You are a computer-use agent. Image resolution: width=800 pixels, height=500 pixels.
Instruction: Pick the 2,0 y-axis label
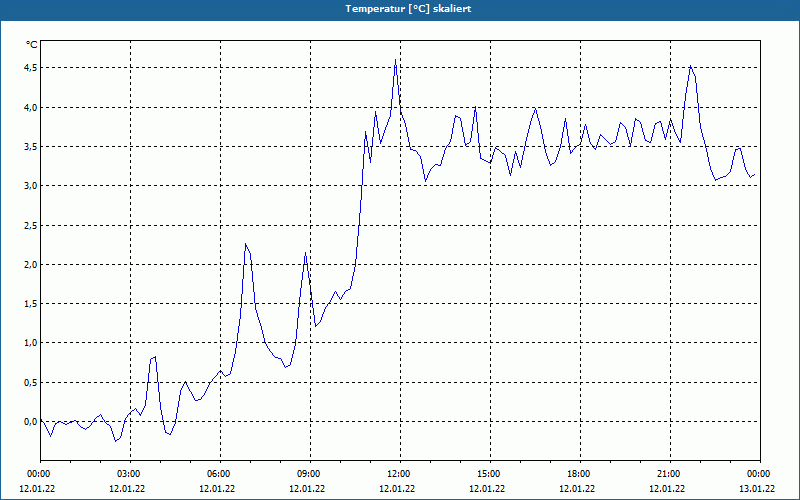coord(31,265)
